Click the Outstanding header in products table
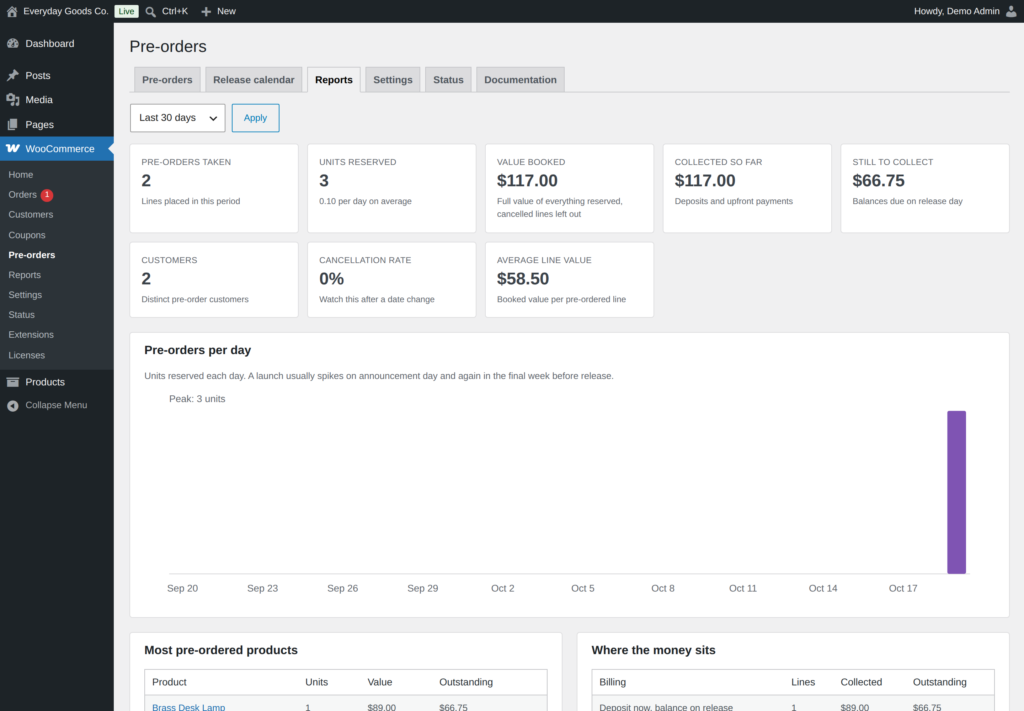 click(466, 682)
